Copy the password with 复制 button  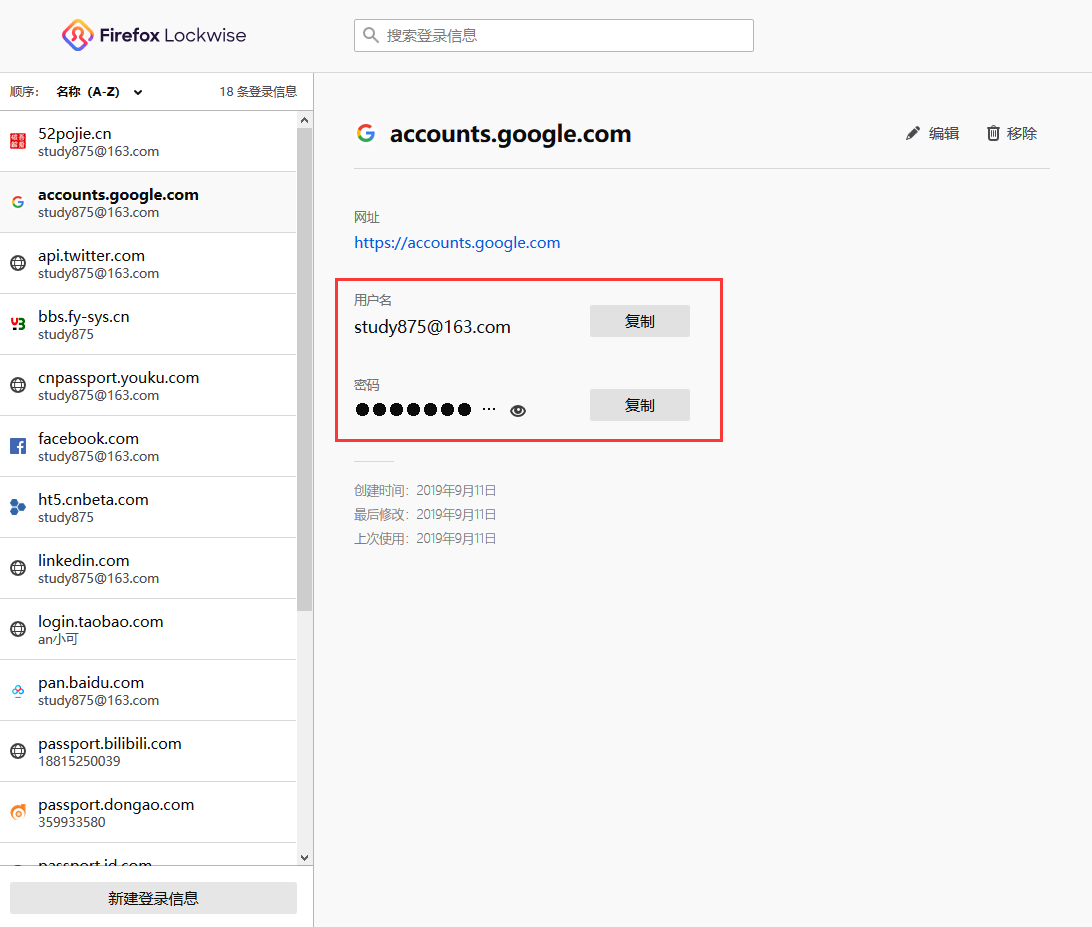coord(639,405)
